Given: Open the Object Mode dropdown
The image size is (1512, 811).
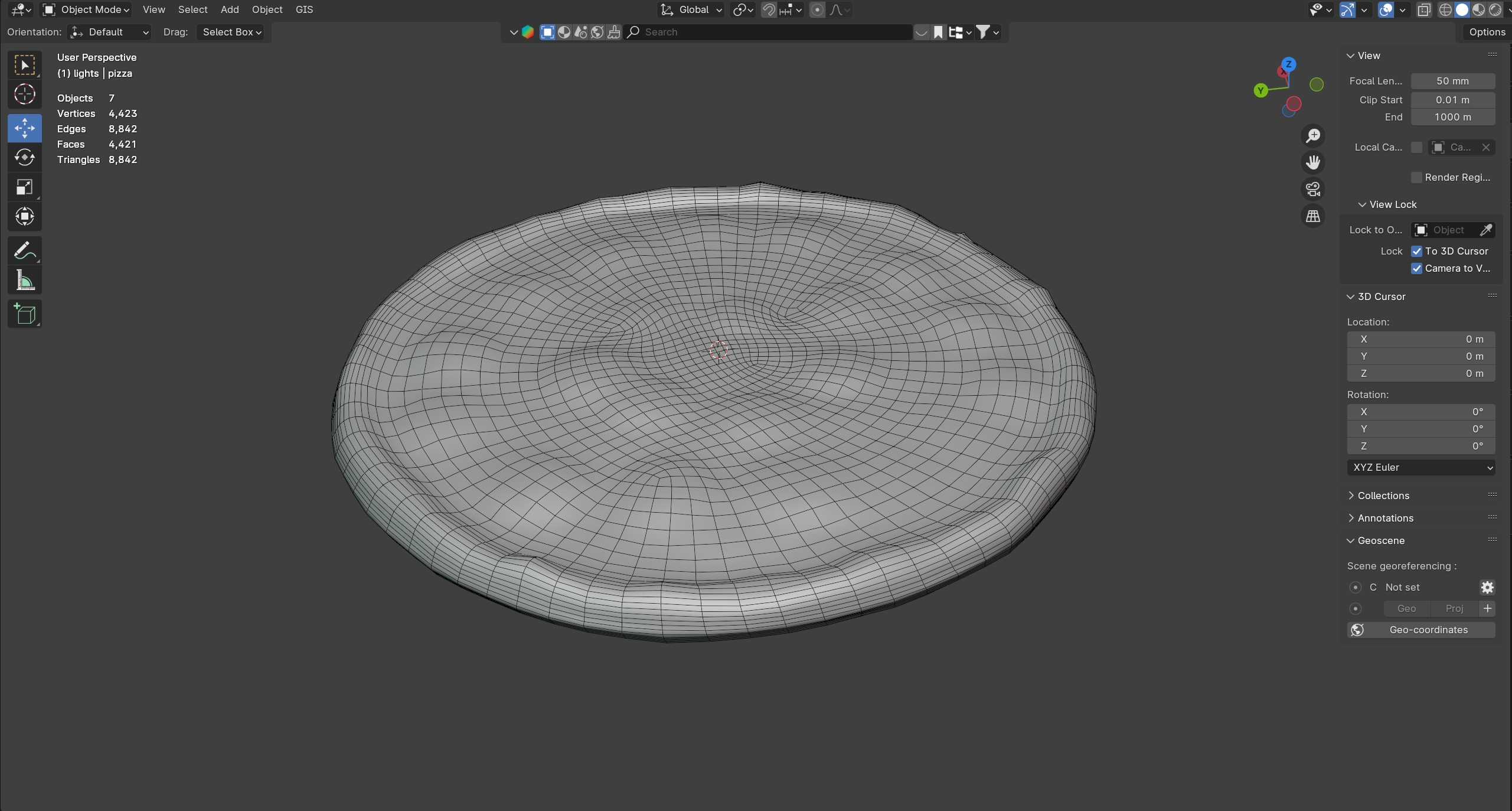Looking at the screenshot, I should (87, 9).
